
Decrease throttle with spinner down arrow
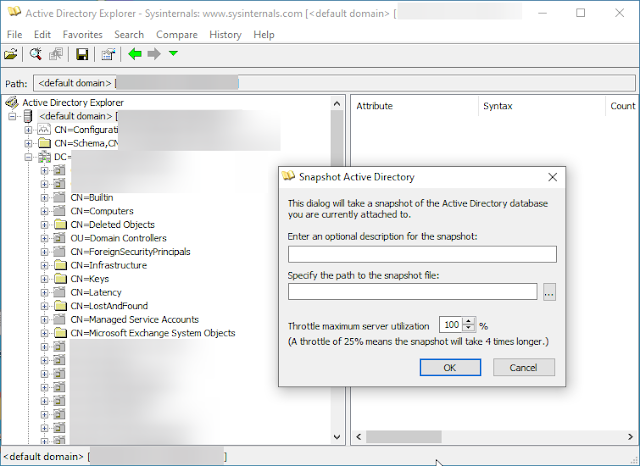pyautogui.click(x=469, y=328)
